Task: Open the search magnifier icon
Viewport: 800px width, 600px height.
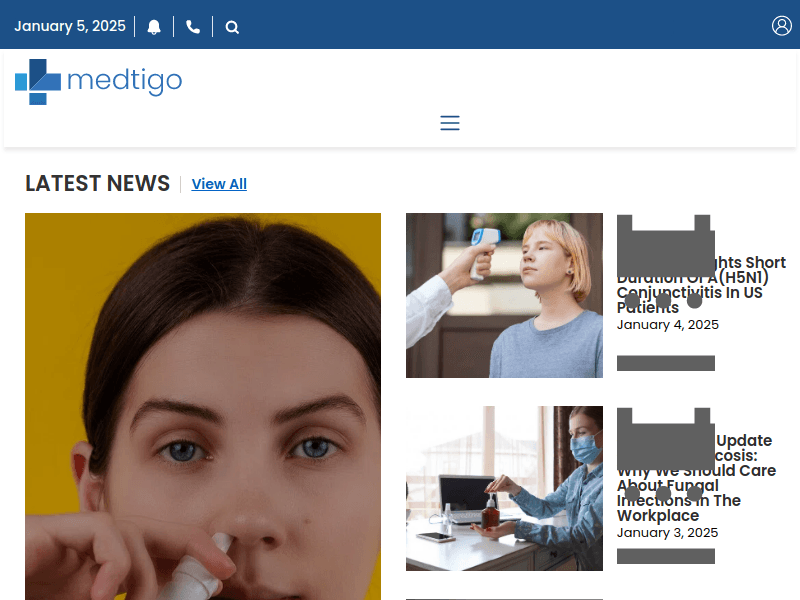Action: click(x=232, y=27)
